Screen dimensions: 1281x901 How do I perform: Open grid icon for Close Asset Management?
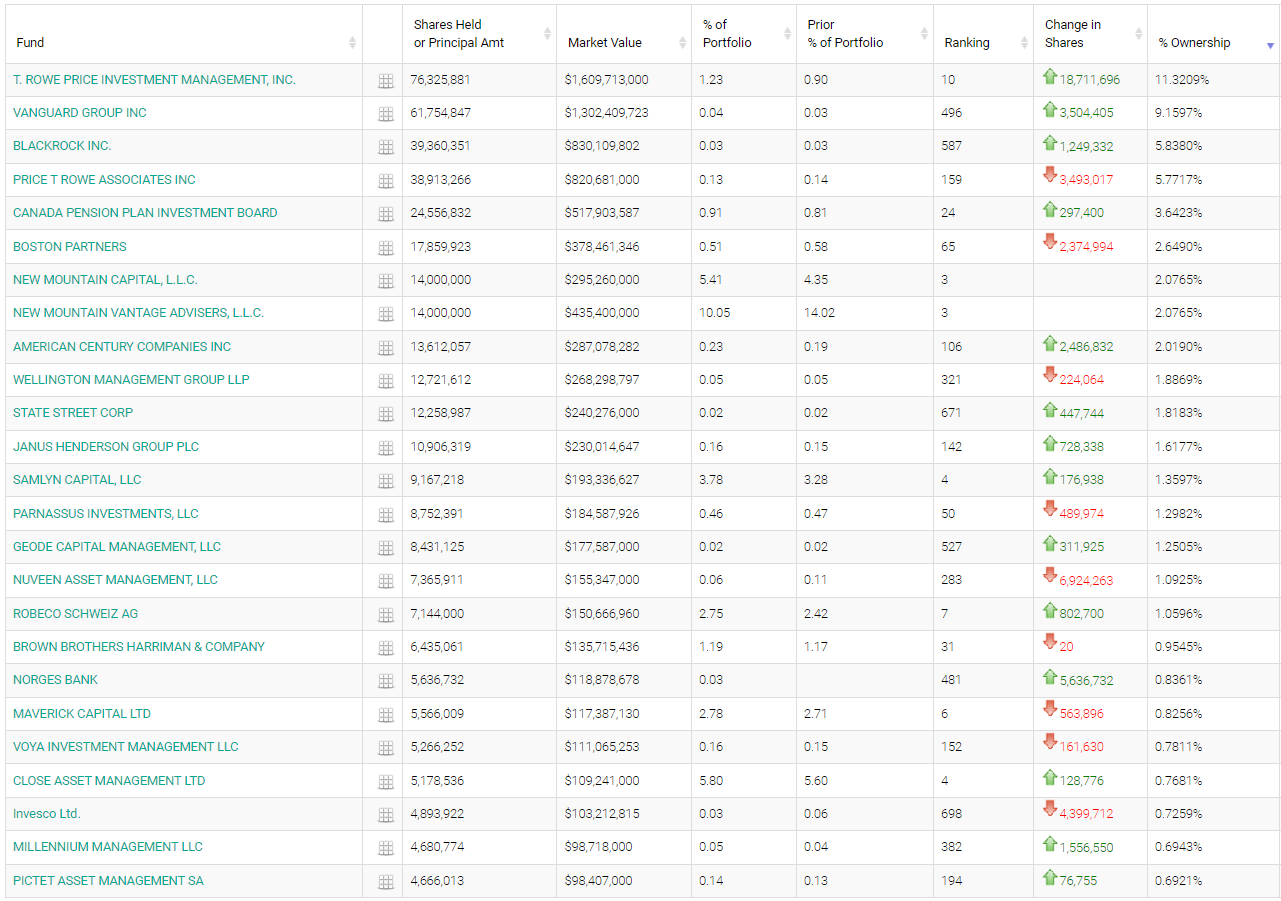[x=385, y=782]
